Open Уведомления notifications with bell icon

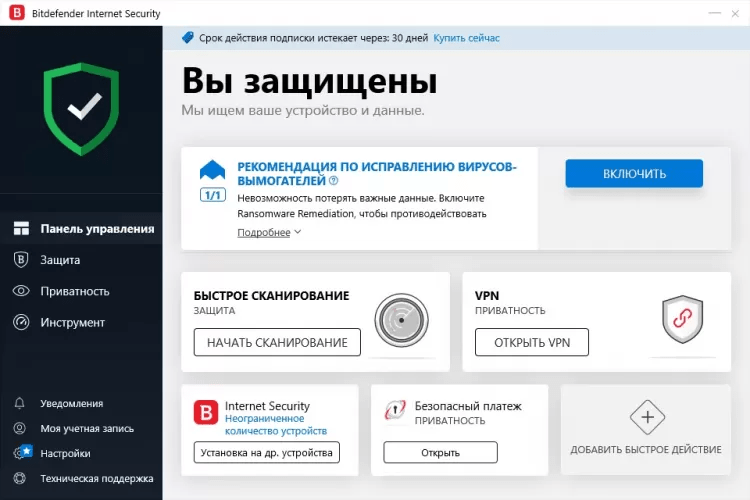point(70,403)
